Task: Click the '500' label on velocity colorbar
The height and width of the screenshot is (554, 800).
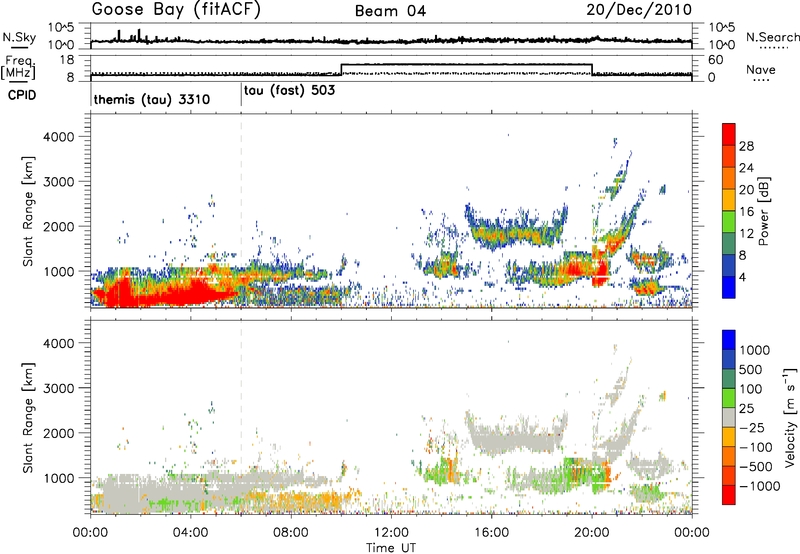Action: pyautogui.click(x=751, y=370)
